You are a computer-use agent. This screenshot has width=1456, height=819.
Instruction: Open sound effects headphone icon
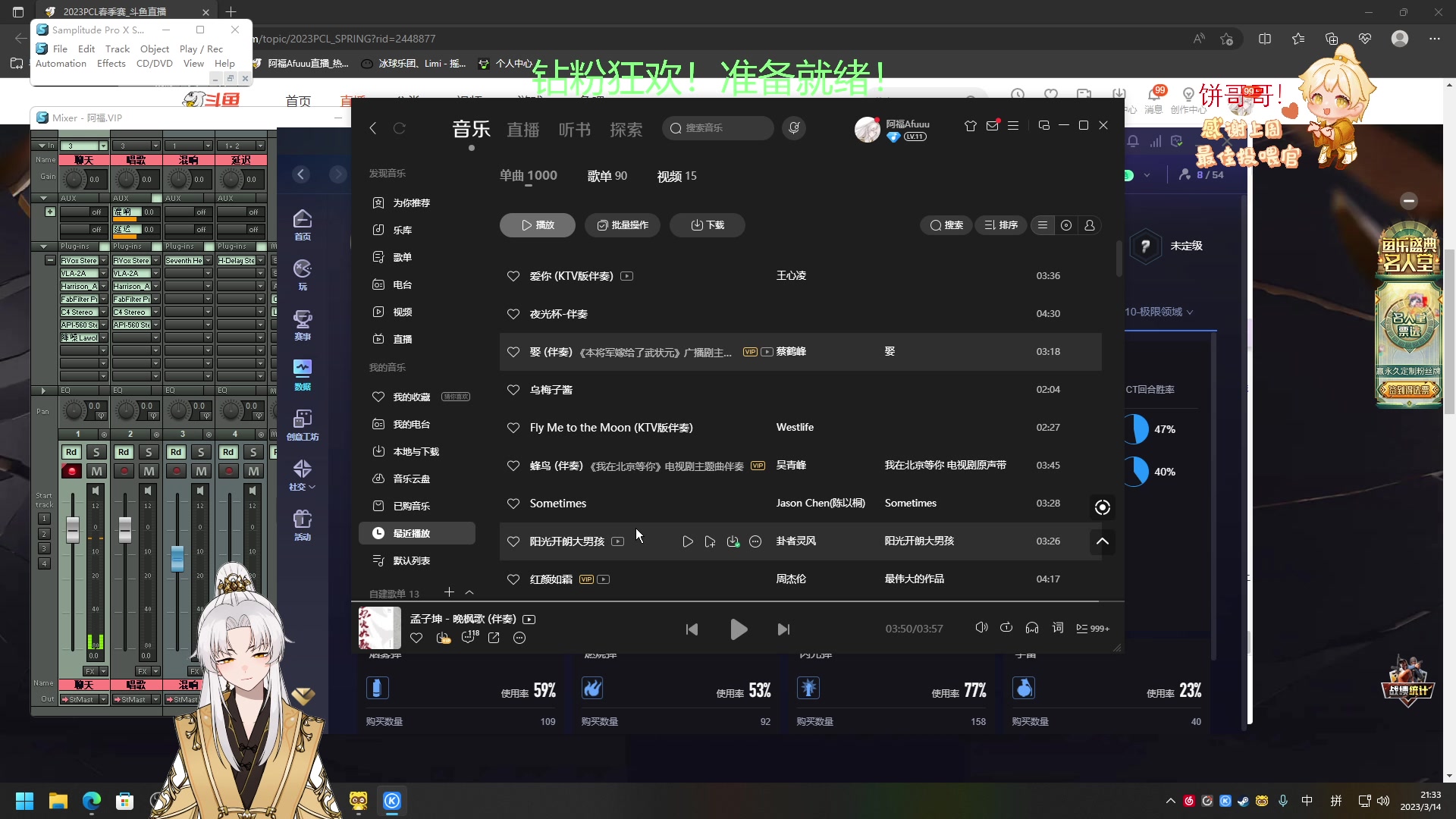pos(1032,628)
